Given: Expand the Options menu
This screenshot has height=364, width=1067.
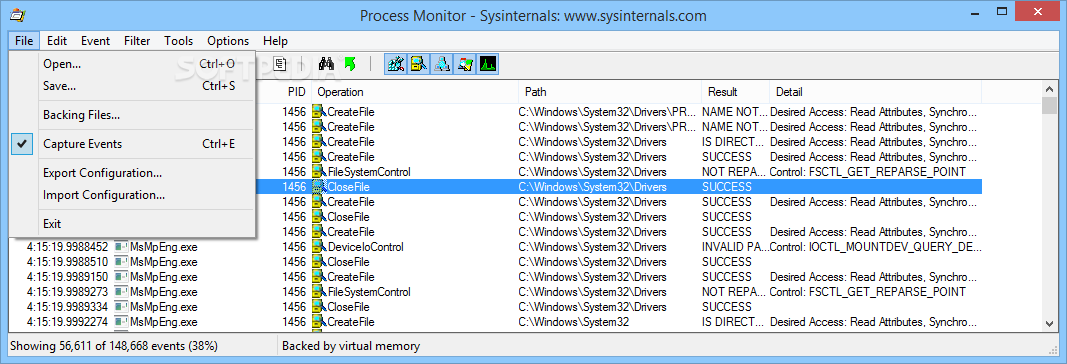Looking at the screenshot, I should (x=228, y=41).
